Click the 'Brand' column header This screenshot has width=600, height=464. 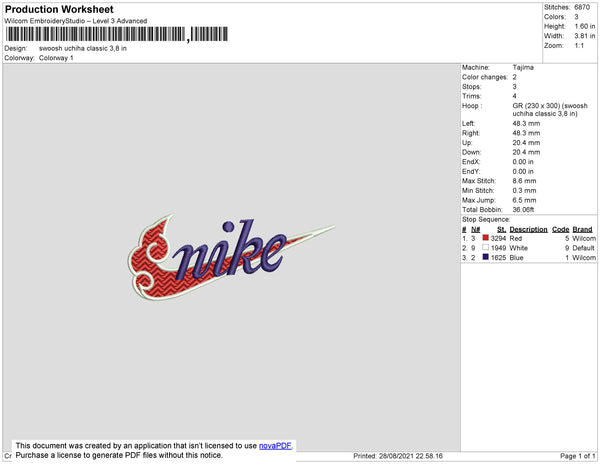(582, 229)
